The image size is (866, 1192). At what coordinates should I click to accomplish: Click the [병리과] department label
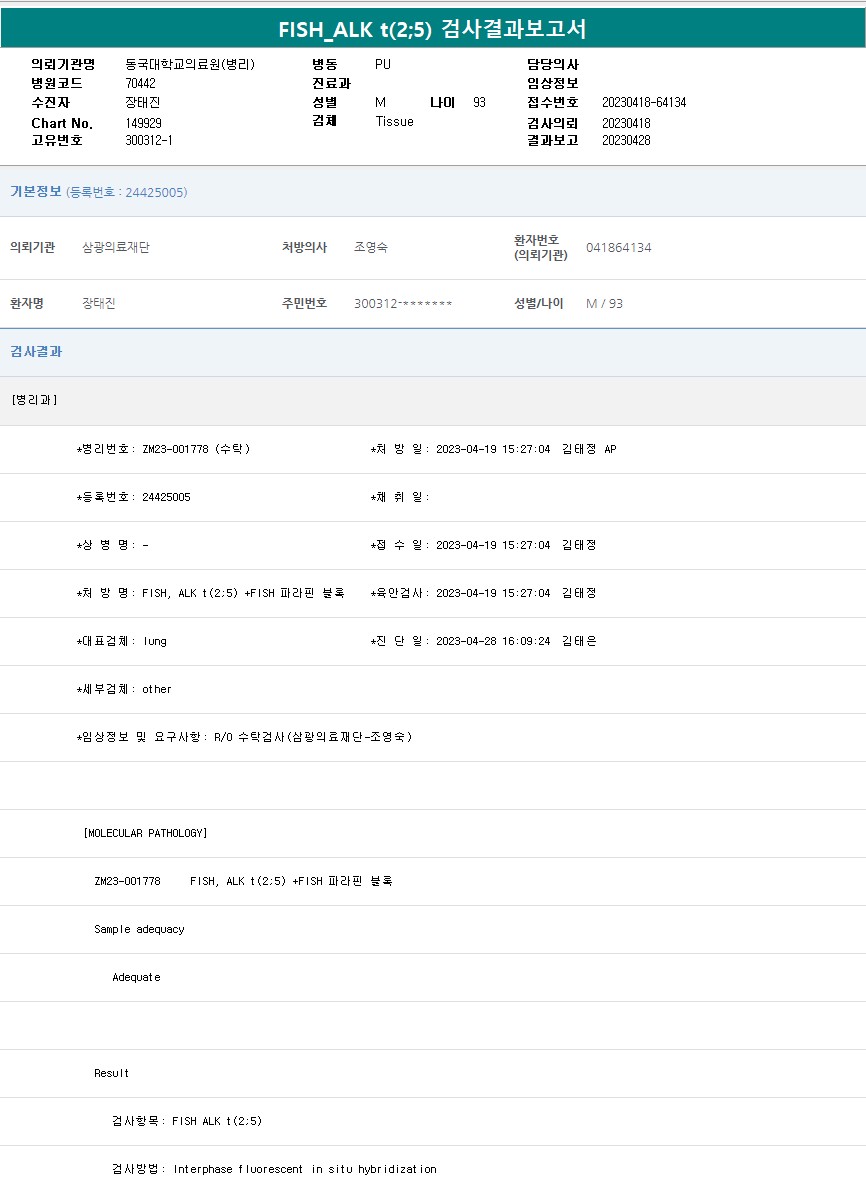tap(35, 400)
